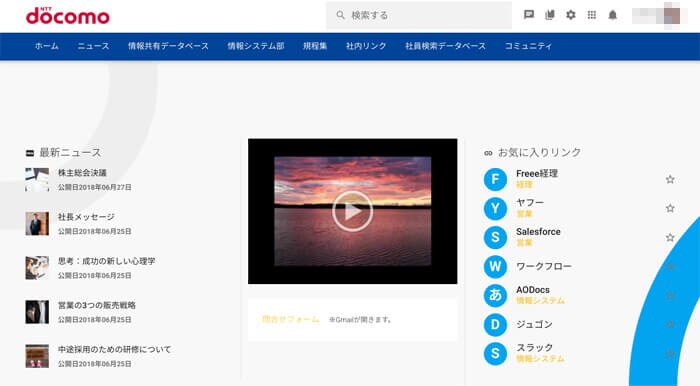The height and width of the screenshot is (386, 700).
Task: Open news article 社長メッセージ
Action: 87,217
